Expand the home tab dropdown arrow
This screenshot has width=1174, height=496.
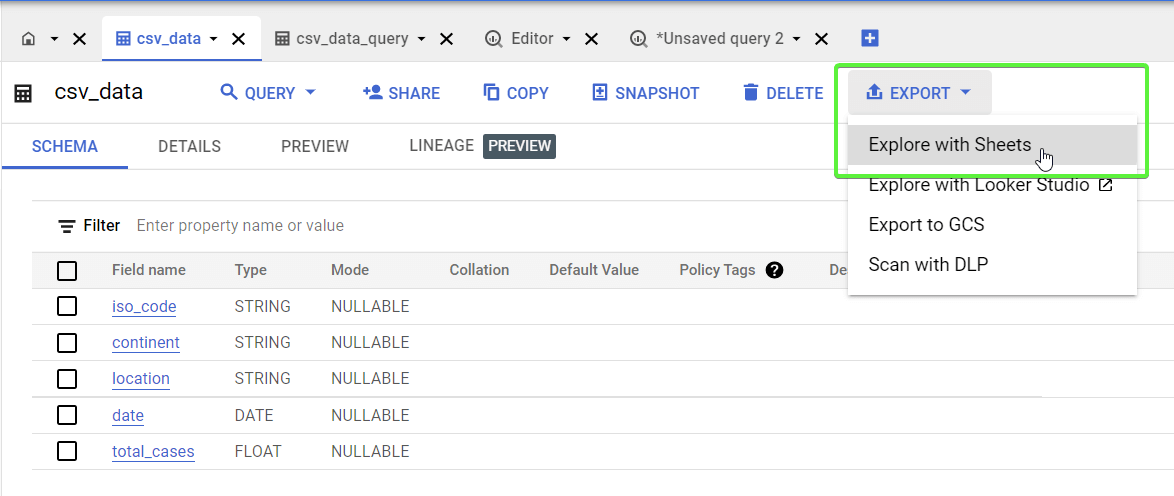pyautogui.click(x=54, y=39)
